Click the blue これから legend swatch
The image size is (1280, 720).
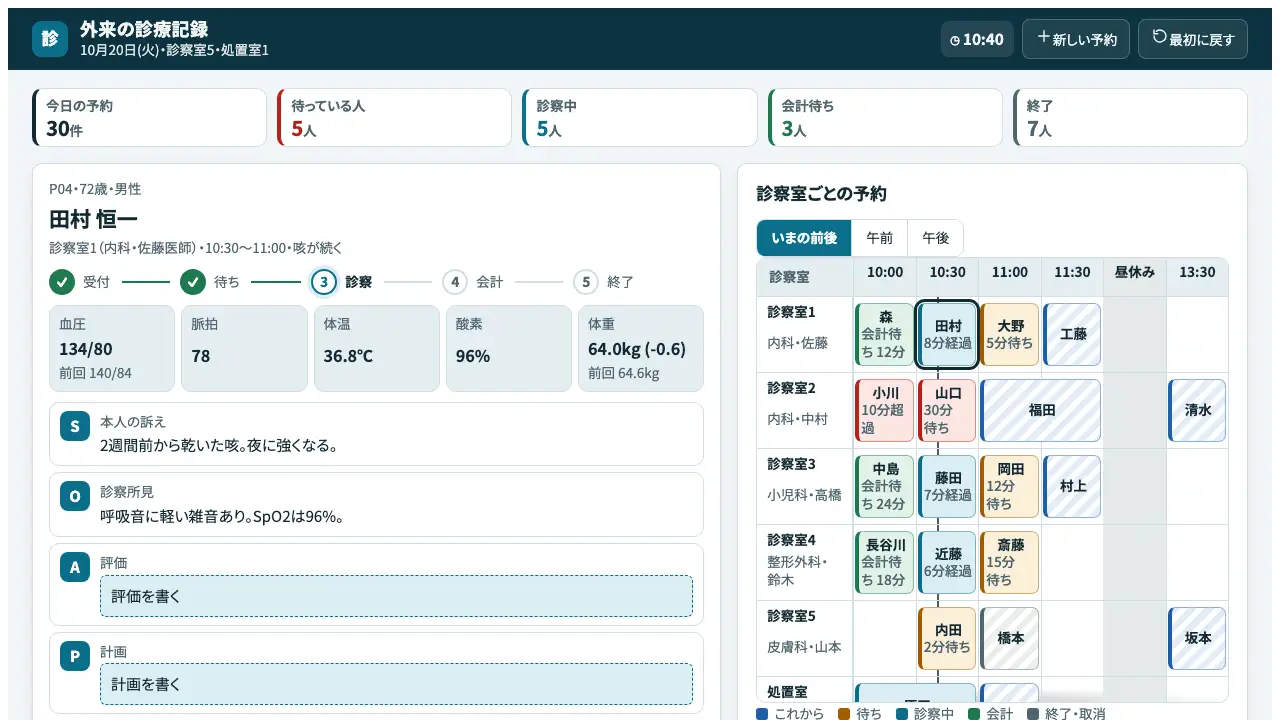[763, 714]
